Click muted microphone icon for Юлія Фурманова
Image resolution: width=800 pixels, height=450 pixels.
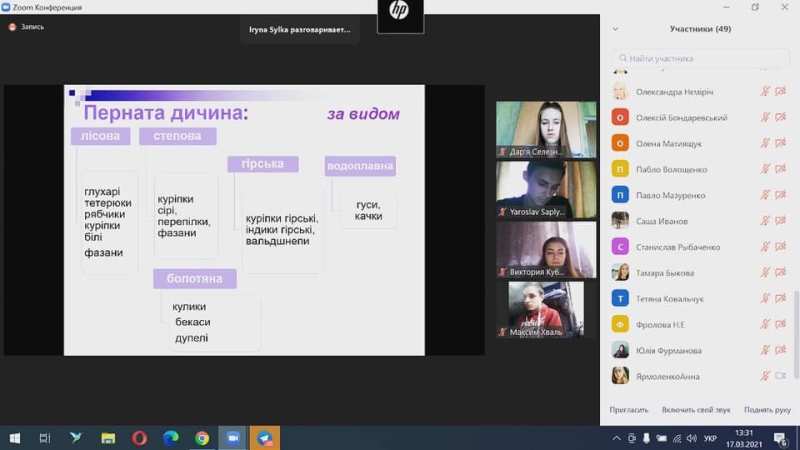click(765, 351)
